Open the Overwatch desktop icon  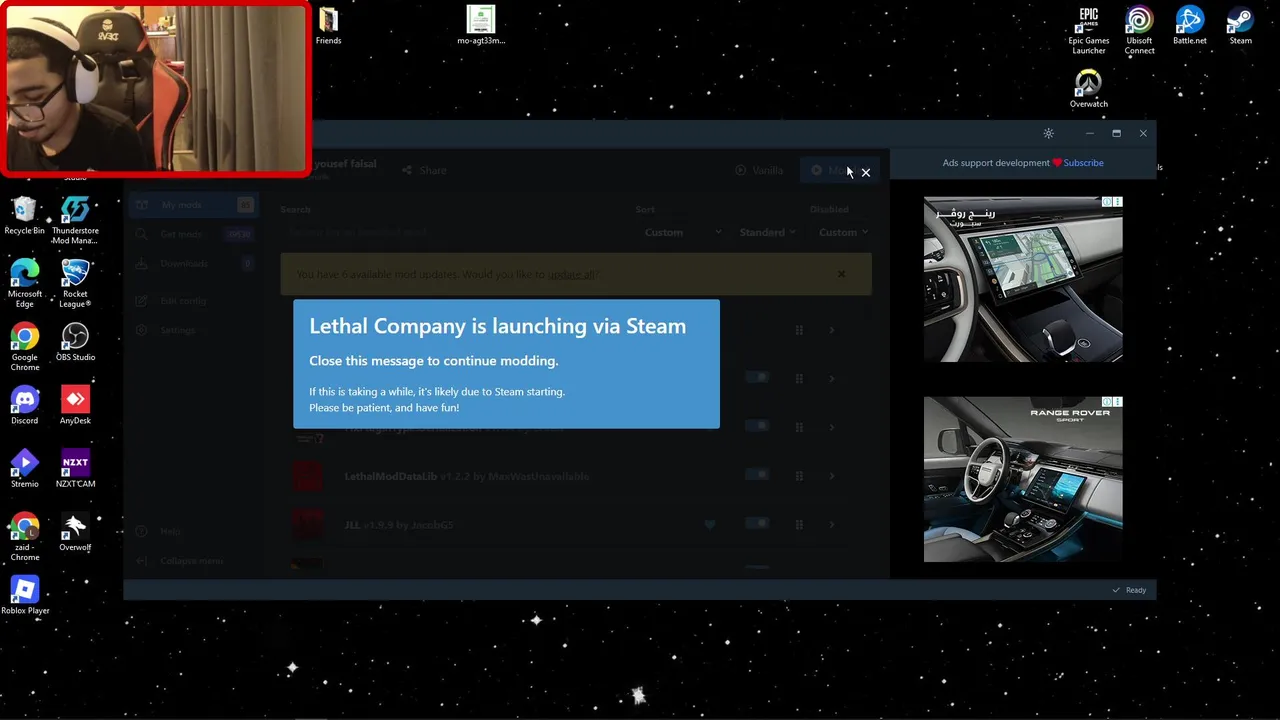click(1089, 88)
